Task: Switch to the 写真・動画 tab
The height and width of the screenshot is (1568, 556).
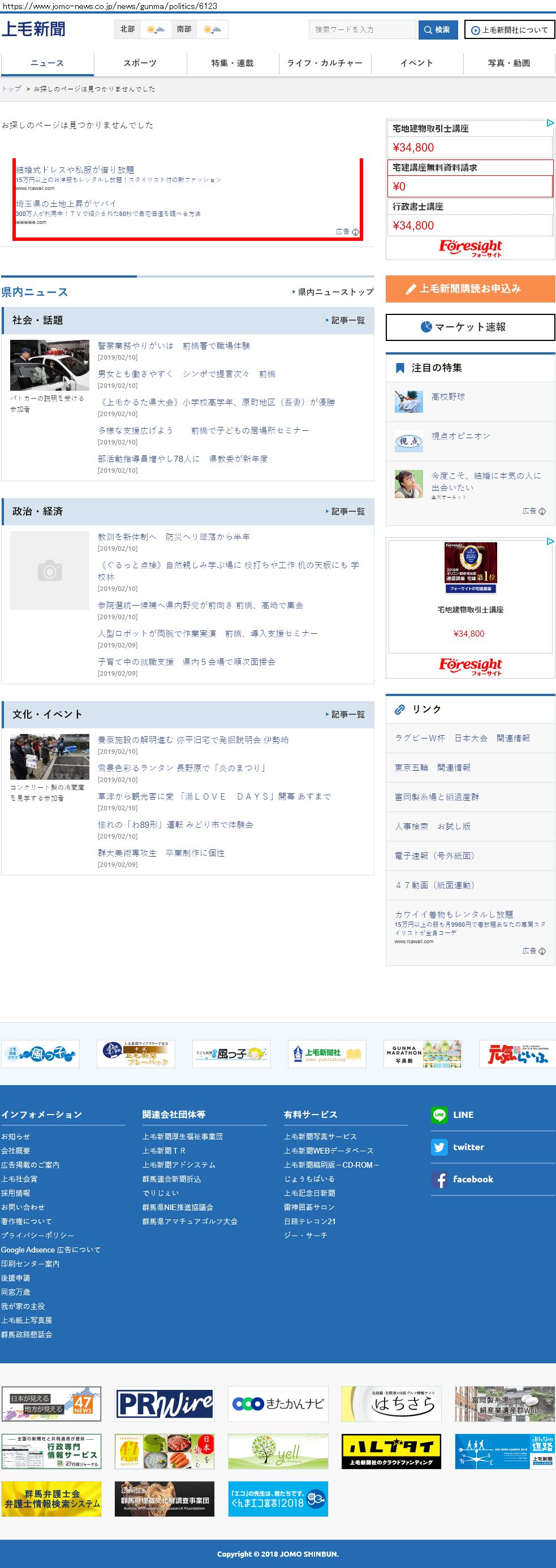Action: (508, 63)
